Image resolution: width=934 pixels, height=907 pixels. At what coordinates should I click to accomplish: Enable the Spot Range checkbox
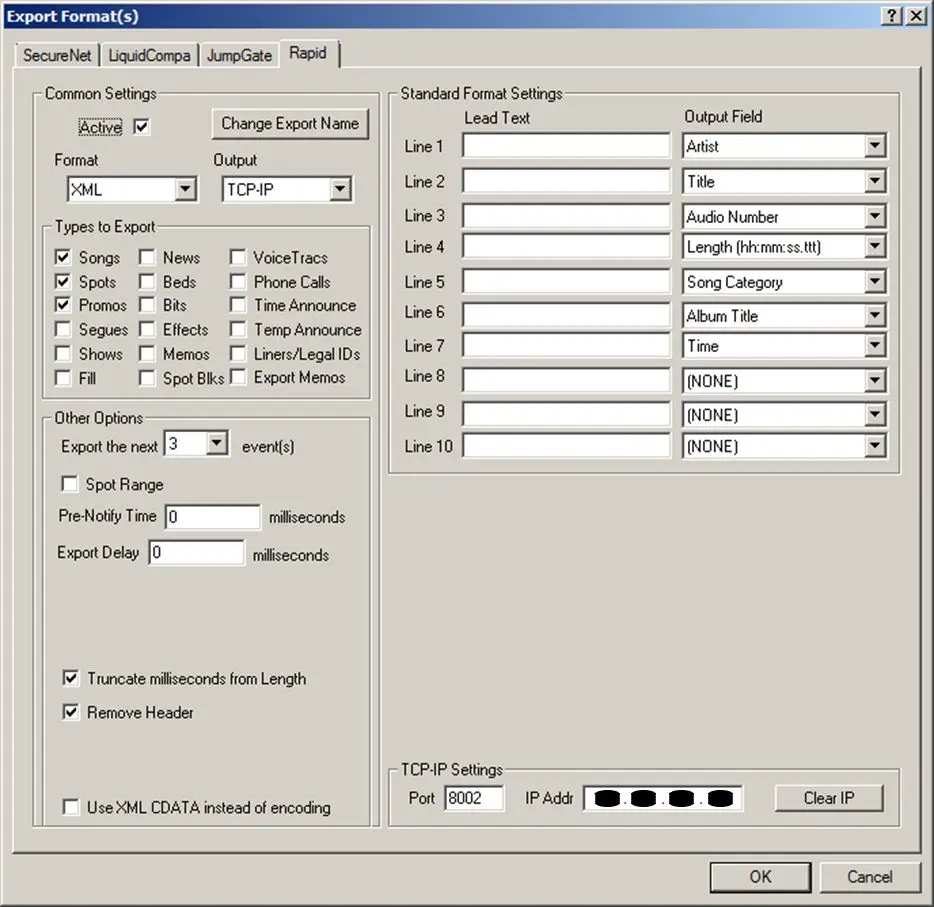(x=70, y=484)
